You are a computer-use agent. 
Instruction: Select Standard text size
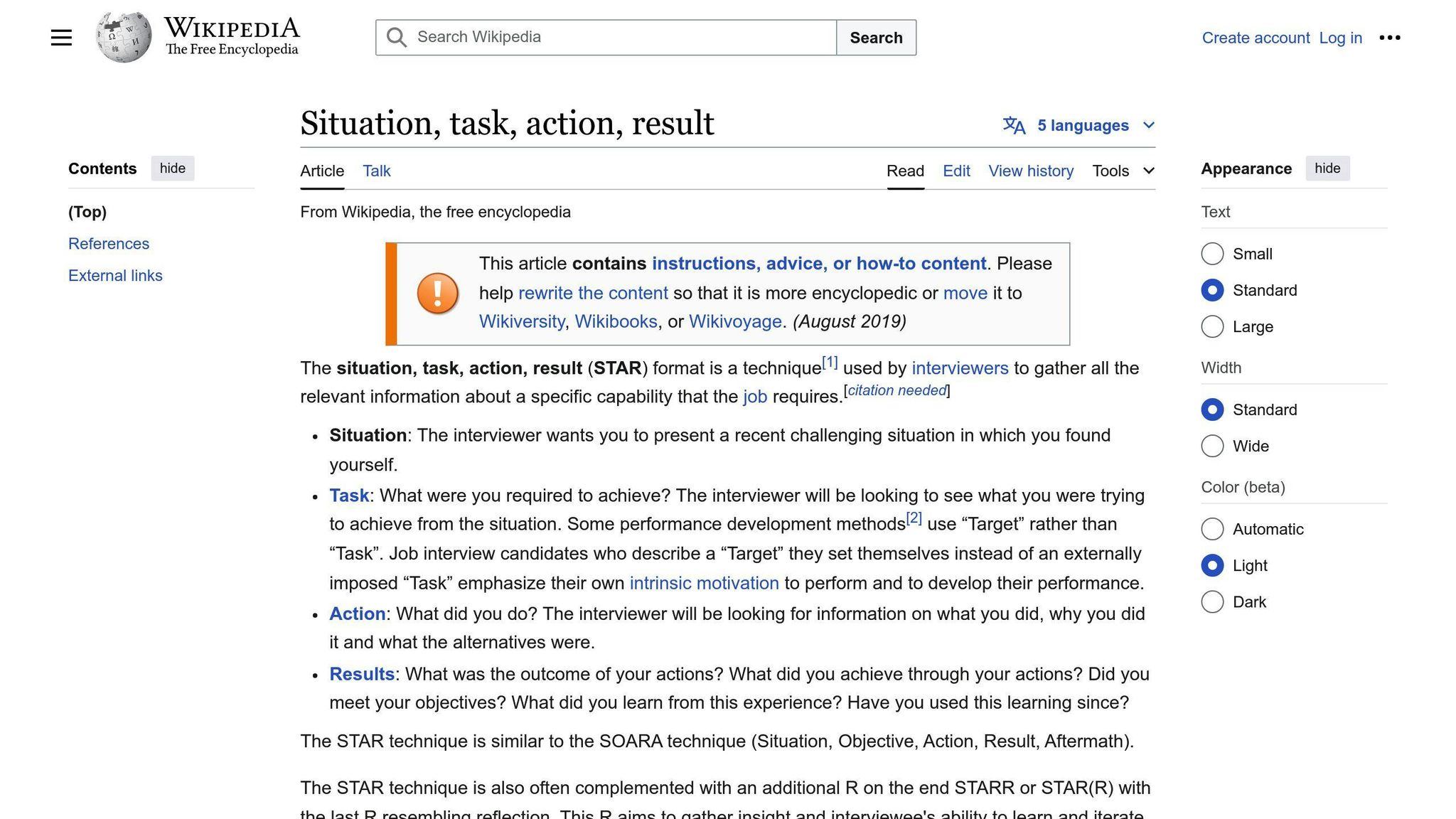pos(1212,290)
